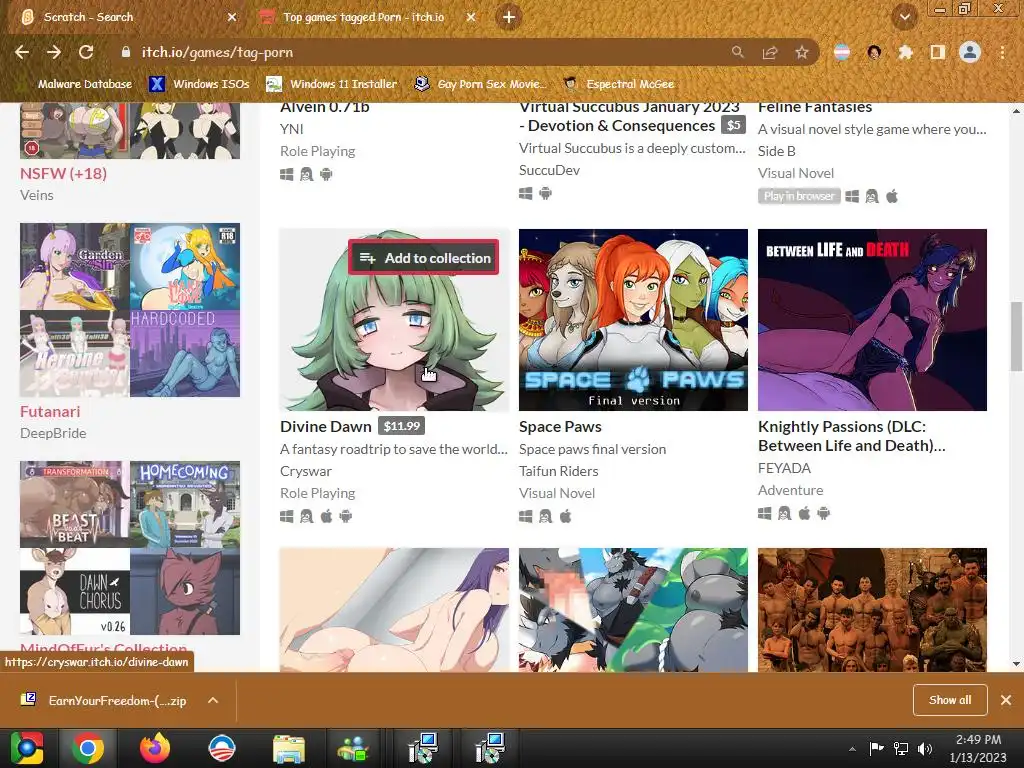Click the site lock icon in address bar
1024x768 pixels.
coord(125,52)
